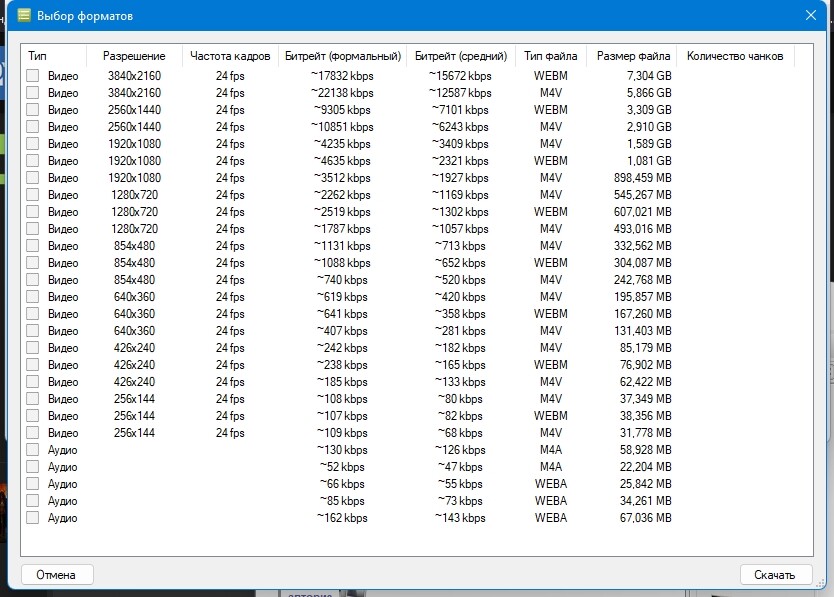The width and height of the screenshot is (834, 597).
Task: Tick checkbox for 2560x1440 WEBM 3,309 GB
Action: 32,110
